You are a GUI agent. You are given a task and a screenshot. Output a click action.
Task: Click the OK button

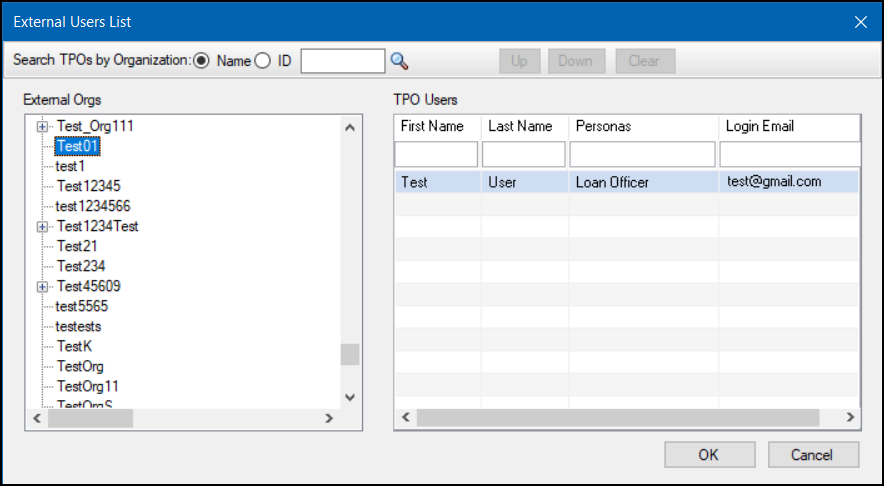pos(708,455)
